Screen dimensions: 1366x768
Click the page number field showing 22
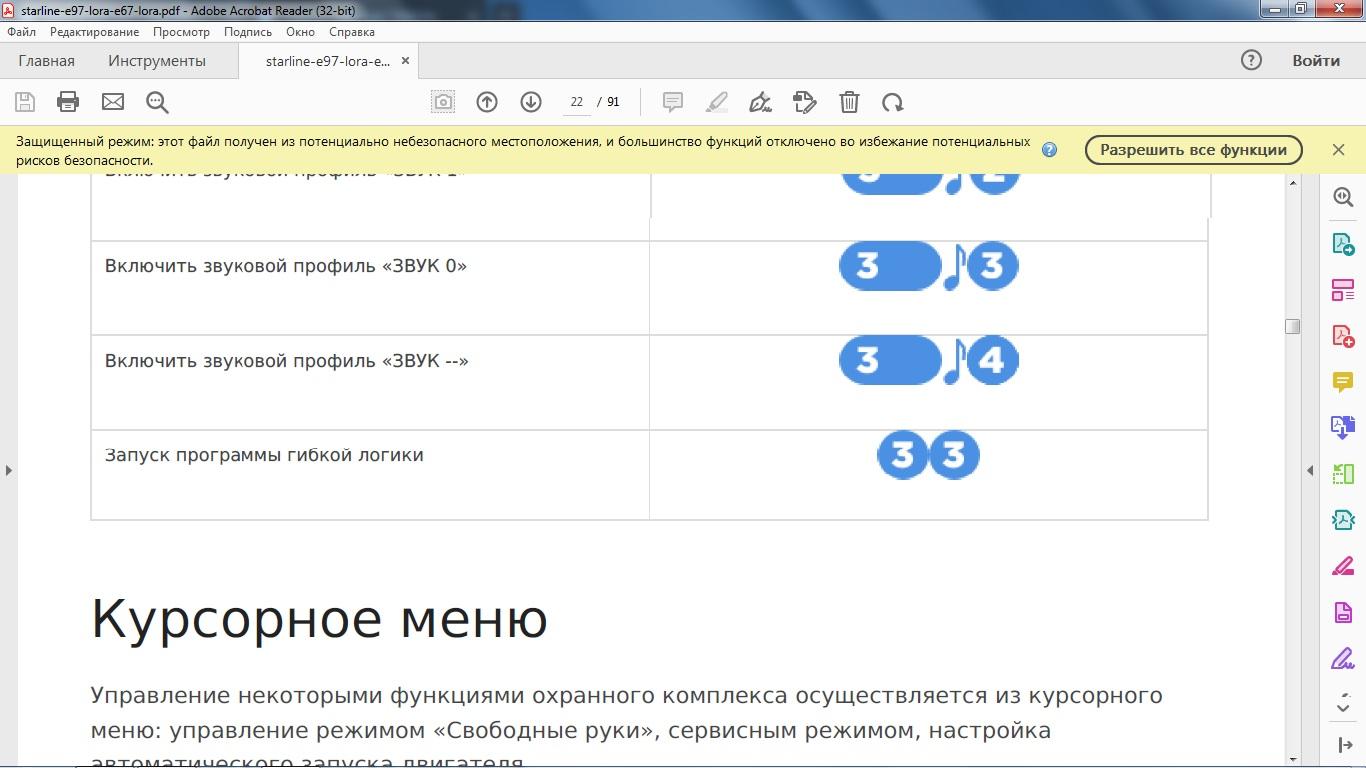(x=577, y=102)
